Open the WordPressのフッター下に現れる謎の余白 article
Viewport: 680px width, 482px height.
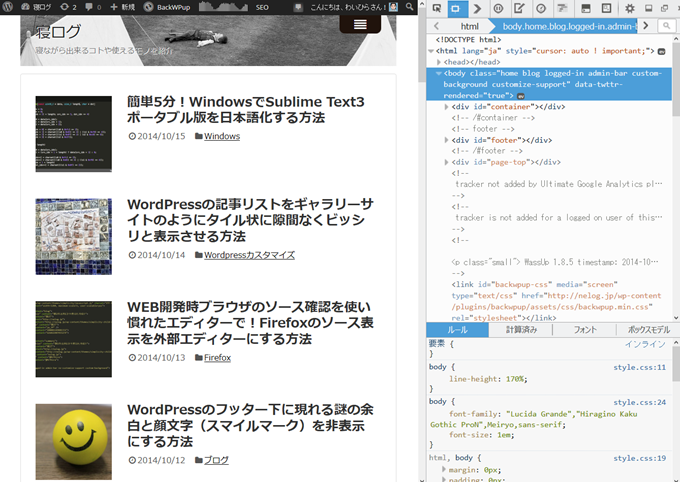[250, 425]
